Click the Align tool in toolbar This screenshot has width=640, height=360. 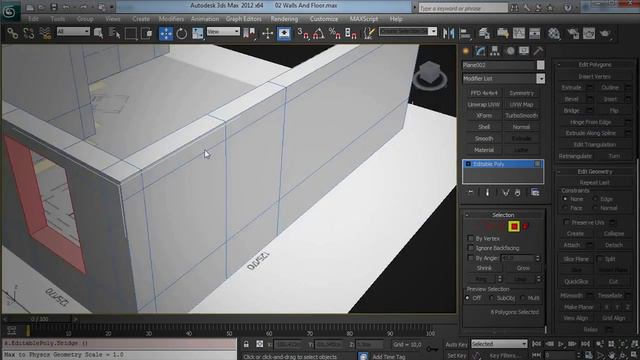coord(465,33)
